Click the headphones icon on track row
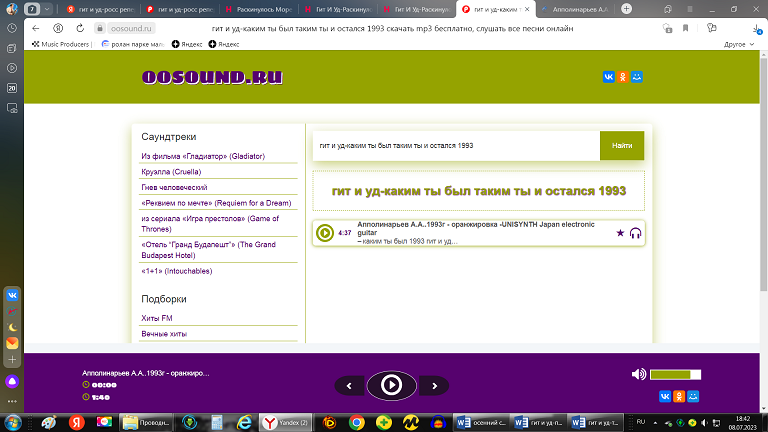The width and height of the screenshot is (768, 432). [635, 233]
